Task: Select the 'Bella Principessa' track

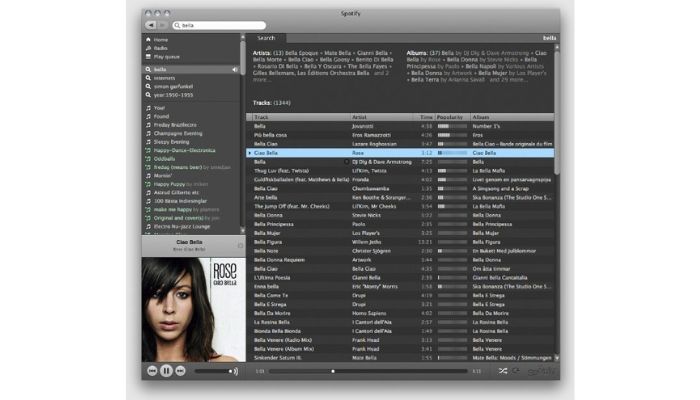Action: [400, 224]
